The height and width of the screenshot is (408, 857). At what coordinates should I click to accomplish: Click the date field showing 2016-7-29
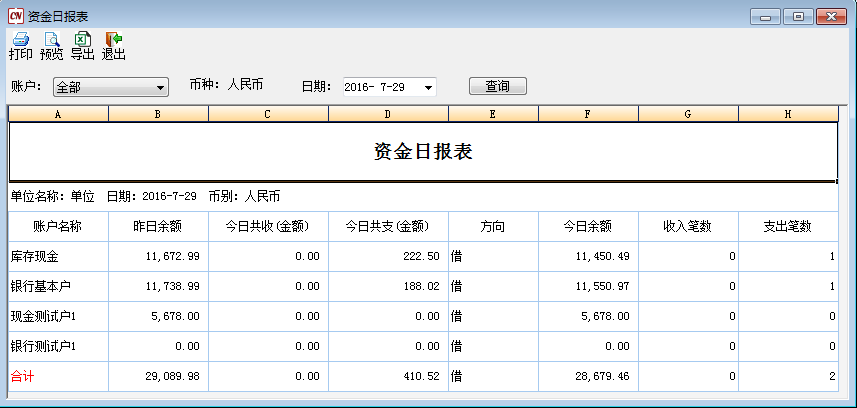[x=380, y=87]
